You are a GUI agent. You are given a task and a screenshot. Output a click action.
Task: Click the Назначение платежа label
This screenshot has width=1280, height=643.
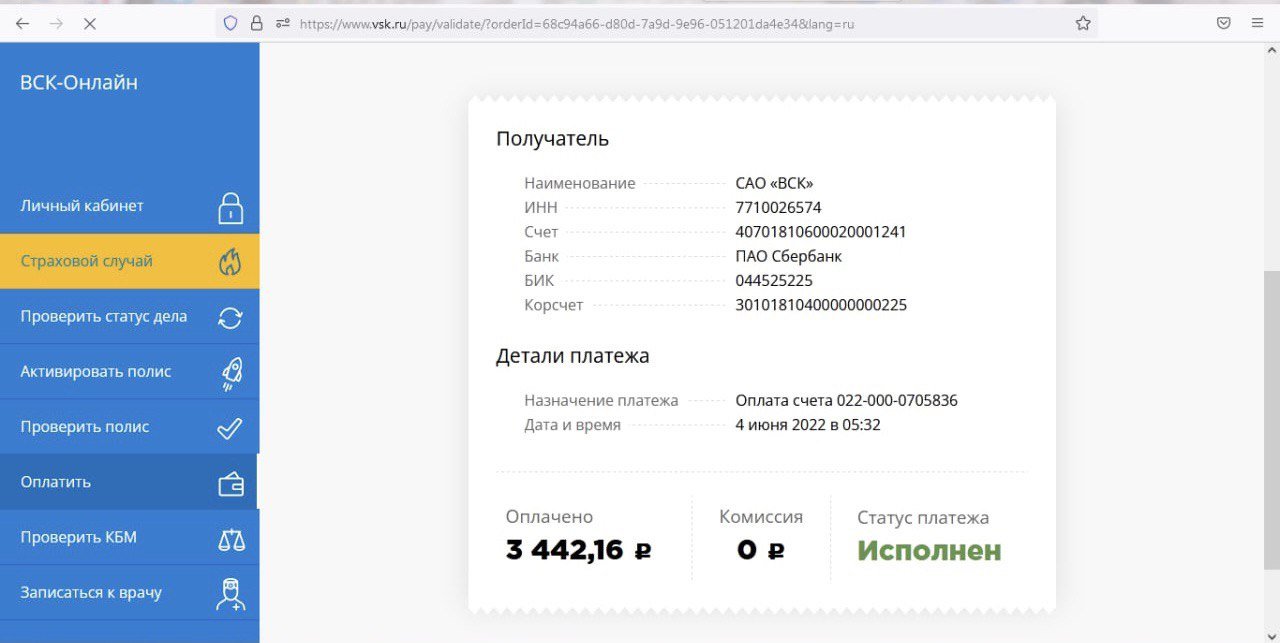click(x=601, y=401)
